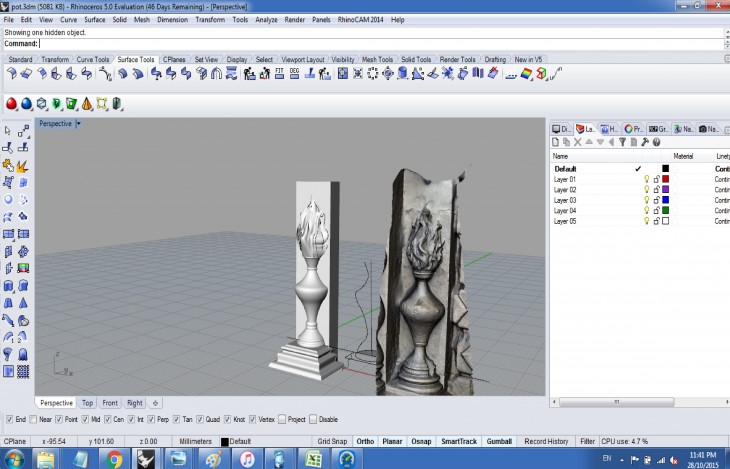The width and height of the screenshot is (730, 469).
Task: Click the Filter funnel icon in Layers panel
Action: (x=621, y=142)
